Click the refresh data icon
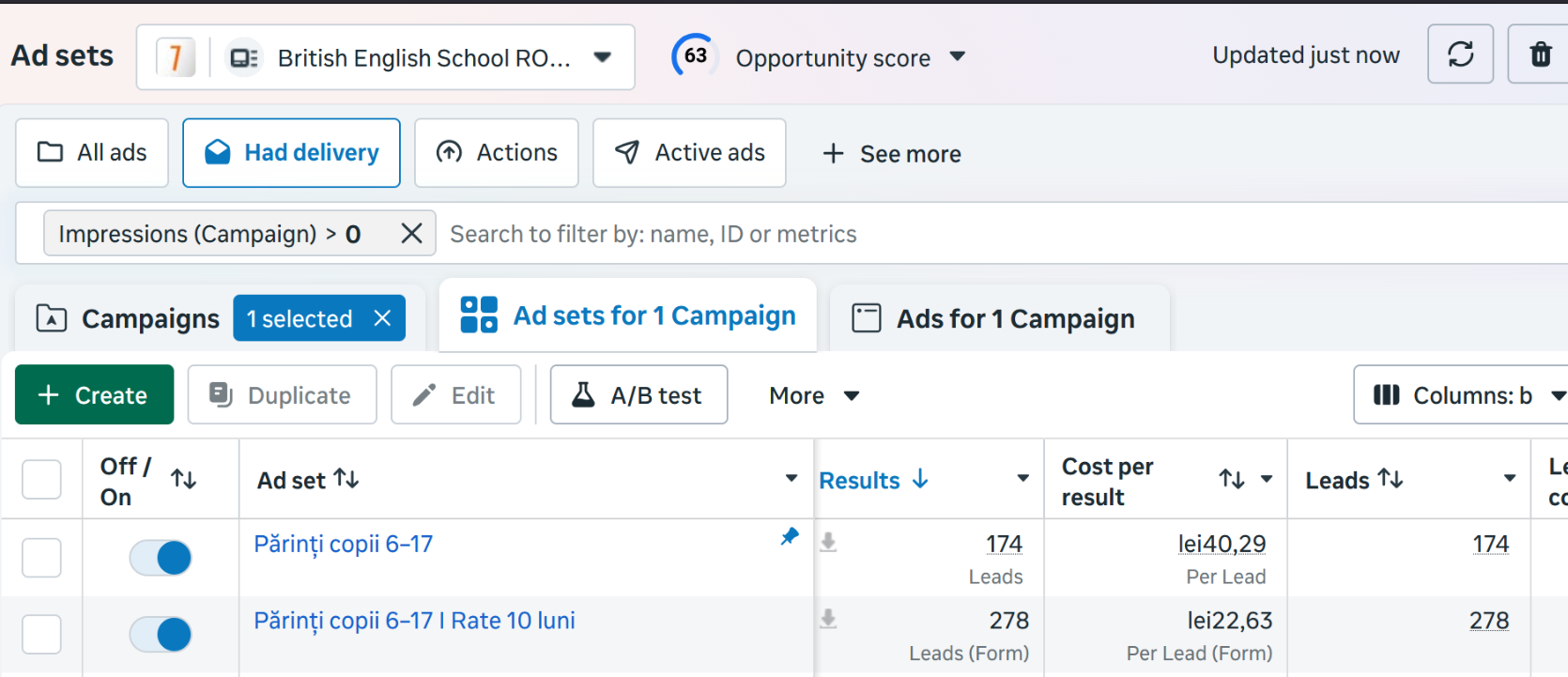This screenshot has width=1568, height=677. tap(1460, 54)
